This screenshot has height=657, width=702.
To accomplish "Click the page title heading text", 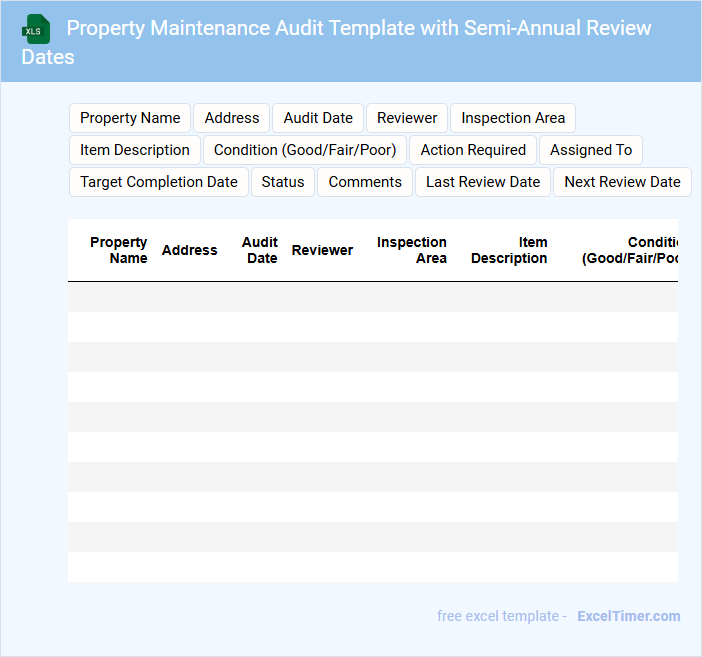I will tap(358, 28).
